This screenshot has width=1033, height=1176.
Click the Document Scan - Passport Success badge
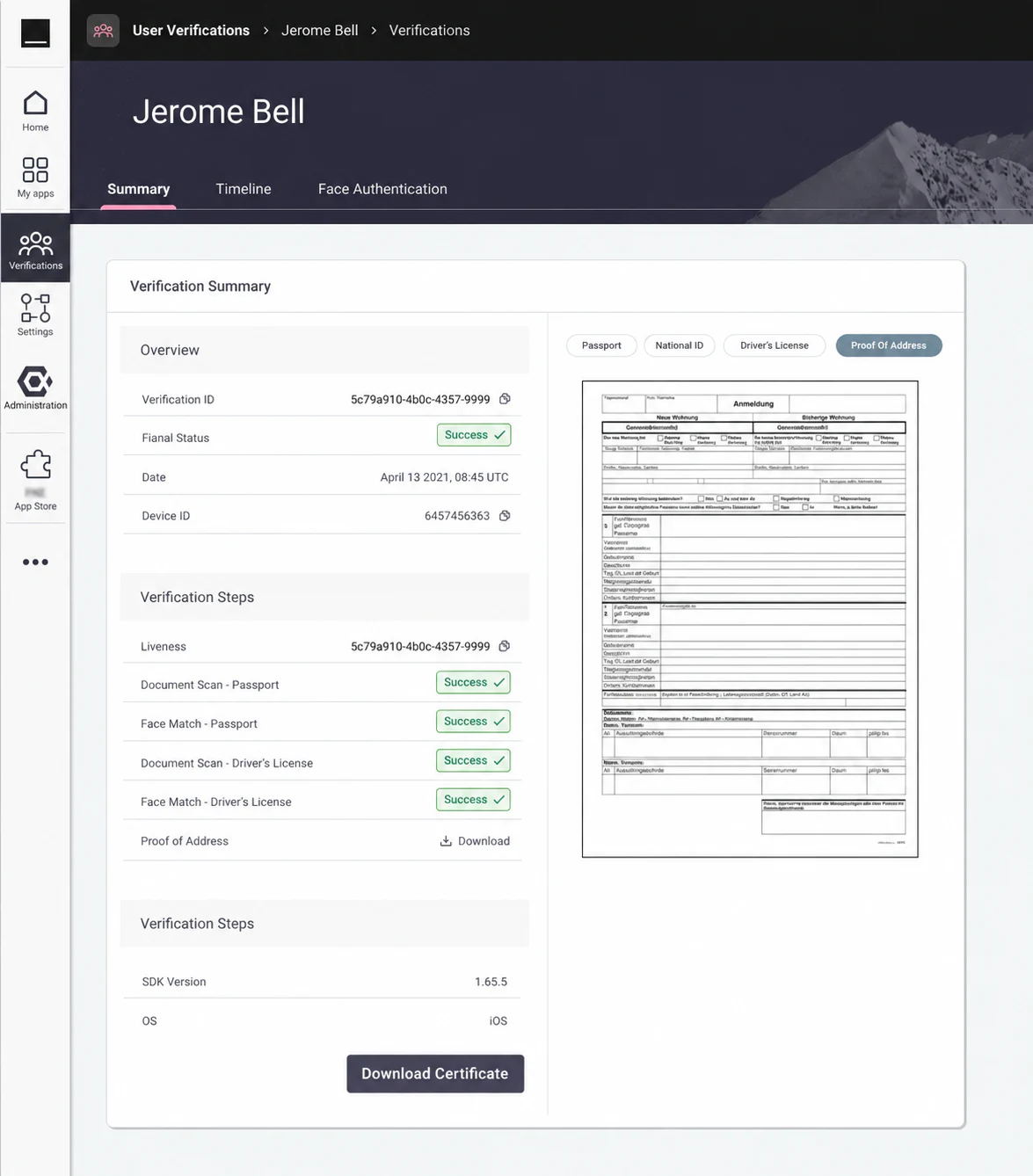[473, 682]
